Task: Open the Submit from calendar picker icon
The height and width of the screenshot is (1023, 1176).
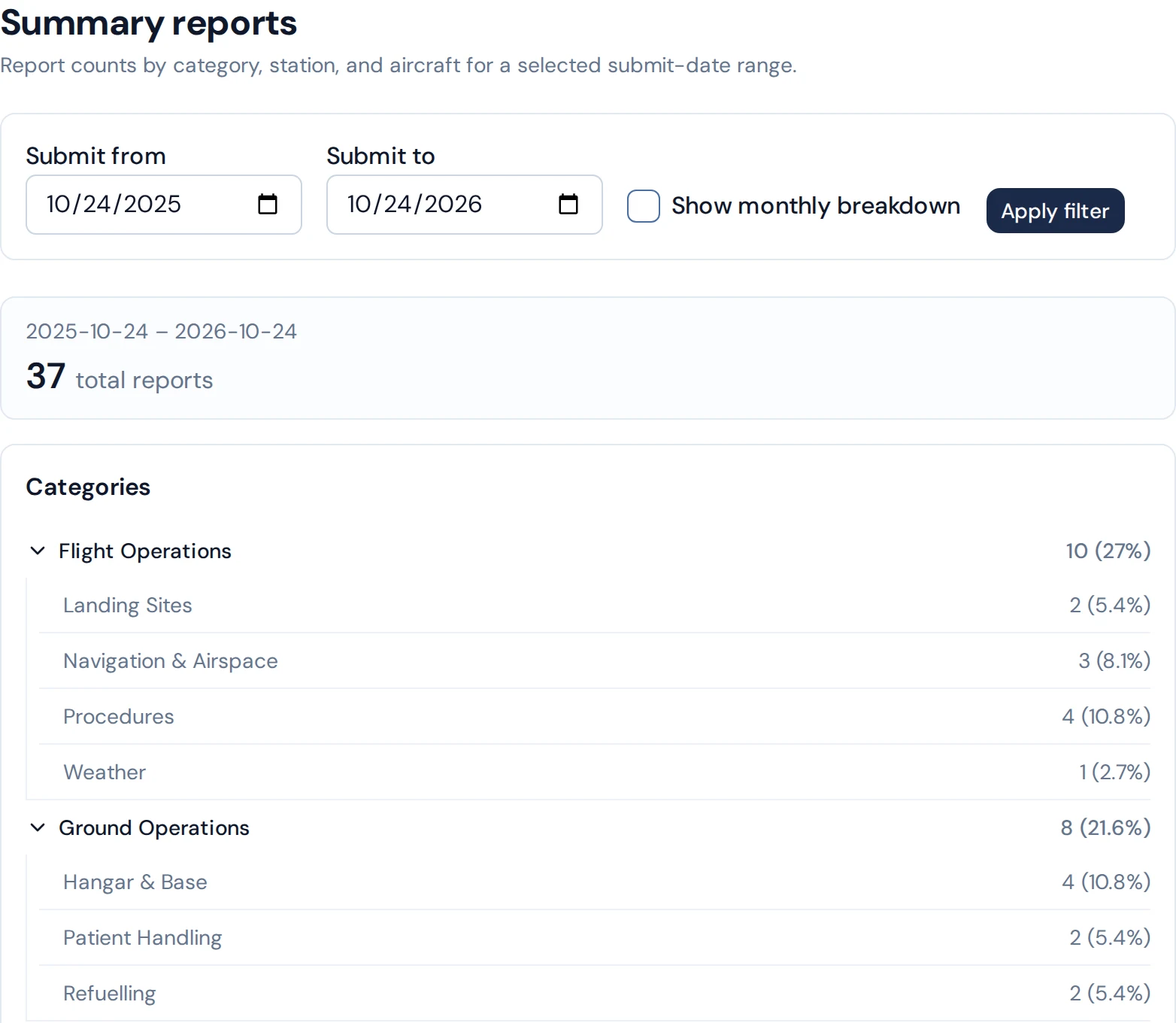Action: click(268, 205)
